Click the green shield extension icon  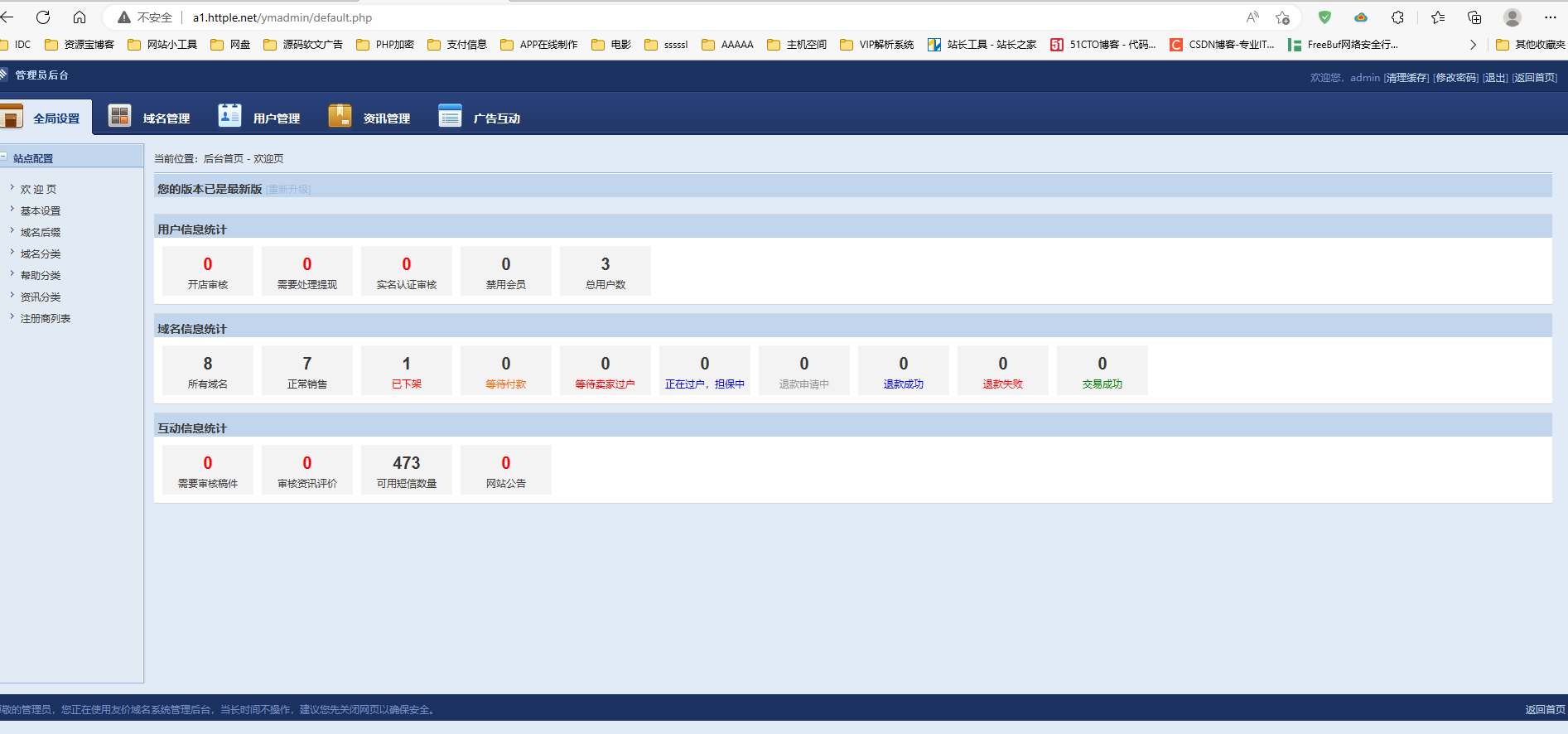coord(1324,17)
